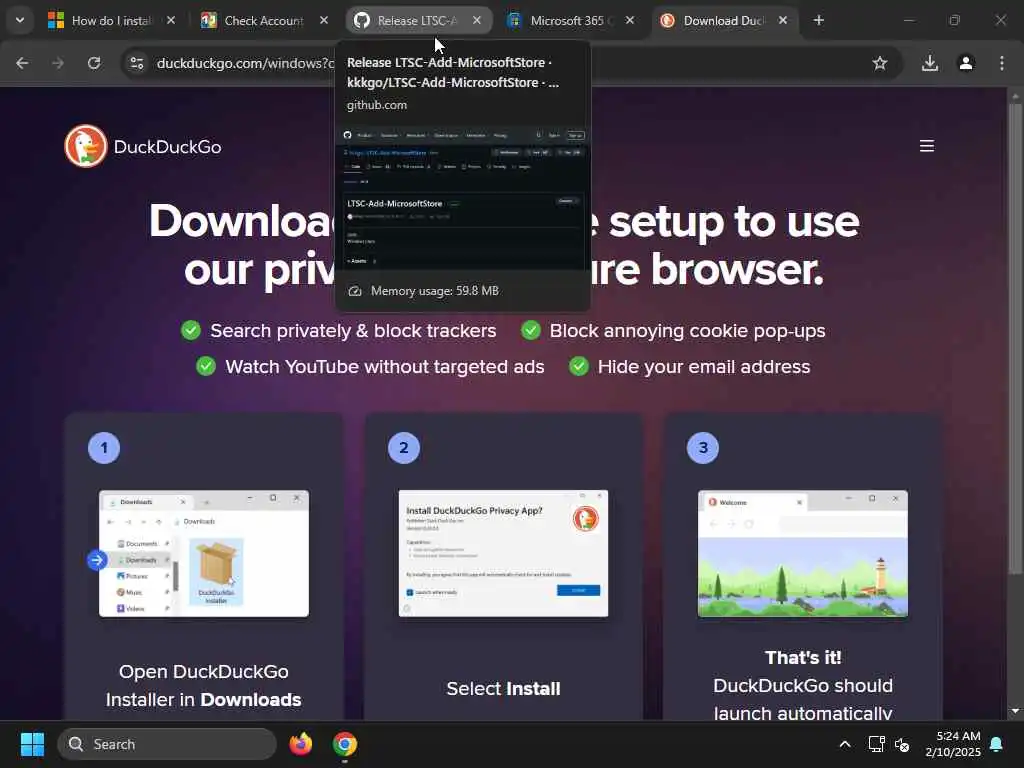Viewport: 1024px width, 768px height.
Task: Click 'Open DuckDuckGo Installer in Downloads' text
Action: [204, 686]
